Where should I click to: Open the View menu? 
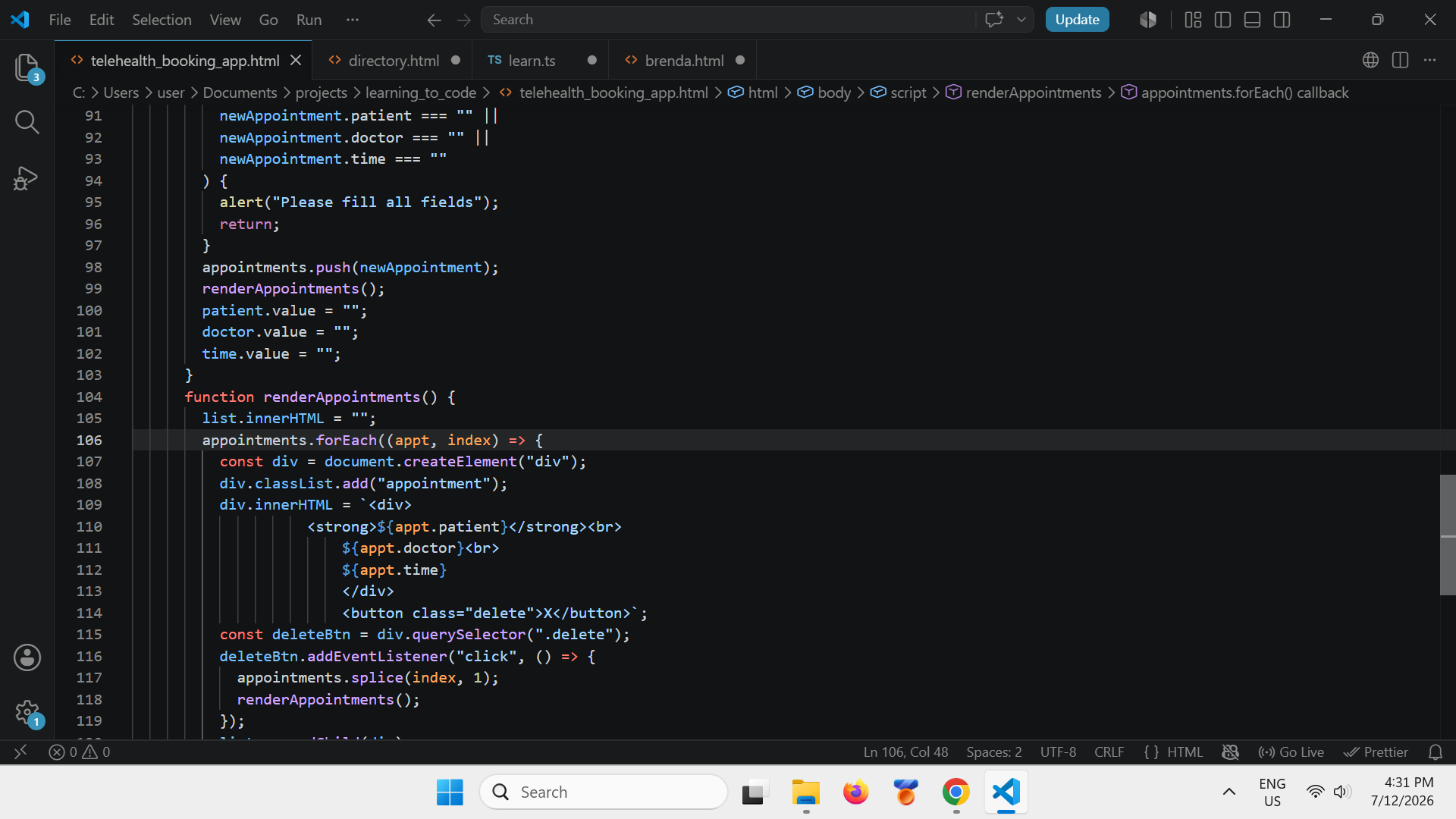point(225,20)
